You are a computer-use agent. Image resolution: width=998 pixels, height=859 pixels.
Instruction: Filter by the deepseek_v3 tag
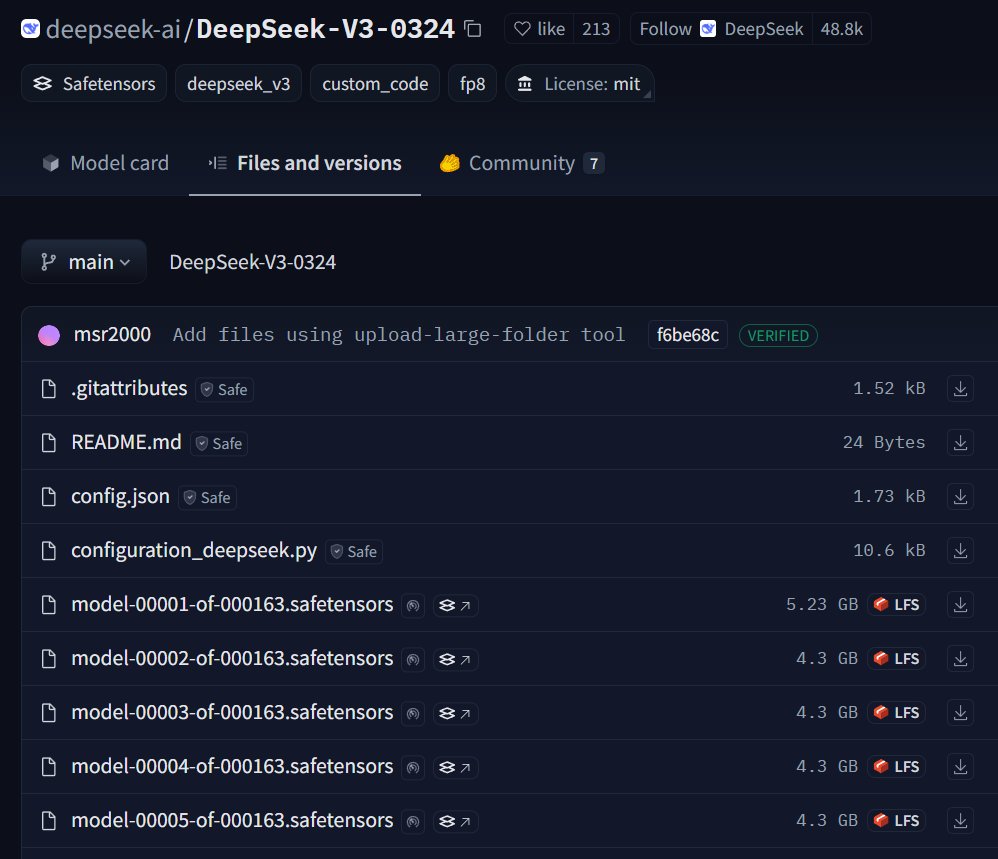[239, 83]
